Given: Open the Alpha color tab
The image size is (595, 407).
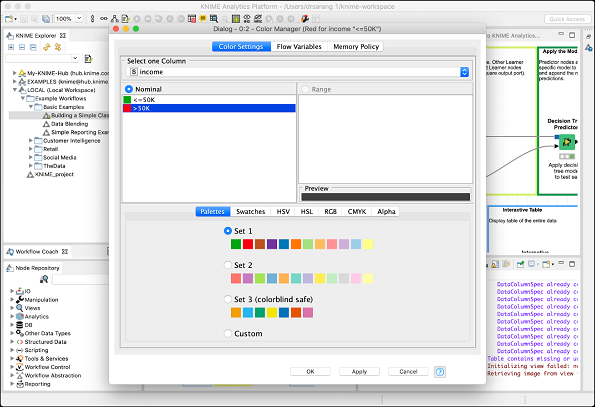Looking at the screenshot, I should pyautogui.click(x=386, y=212).
